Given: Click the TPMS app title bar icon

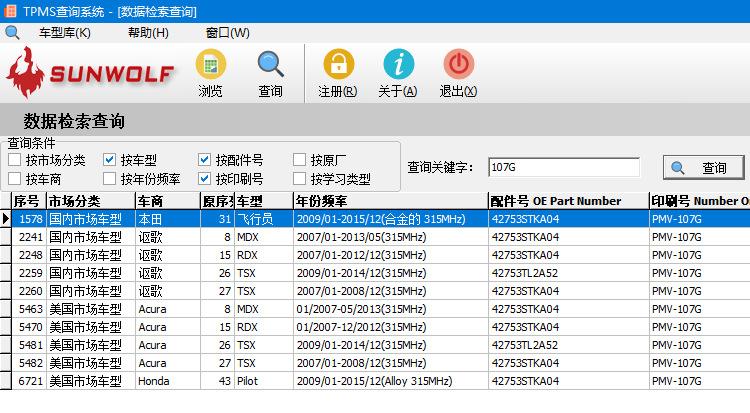Looking at the screenshot, I should click(11, 11).
